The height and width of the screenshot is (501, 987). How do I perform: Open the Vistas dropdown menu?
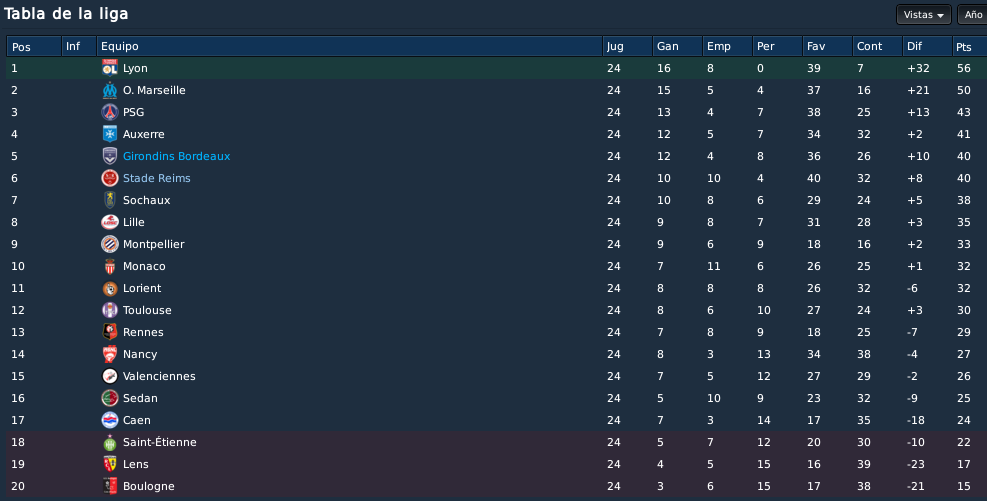pos(923,14)
